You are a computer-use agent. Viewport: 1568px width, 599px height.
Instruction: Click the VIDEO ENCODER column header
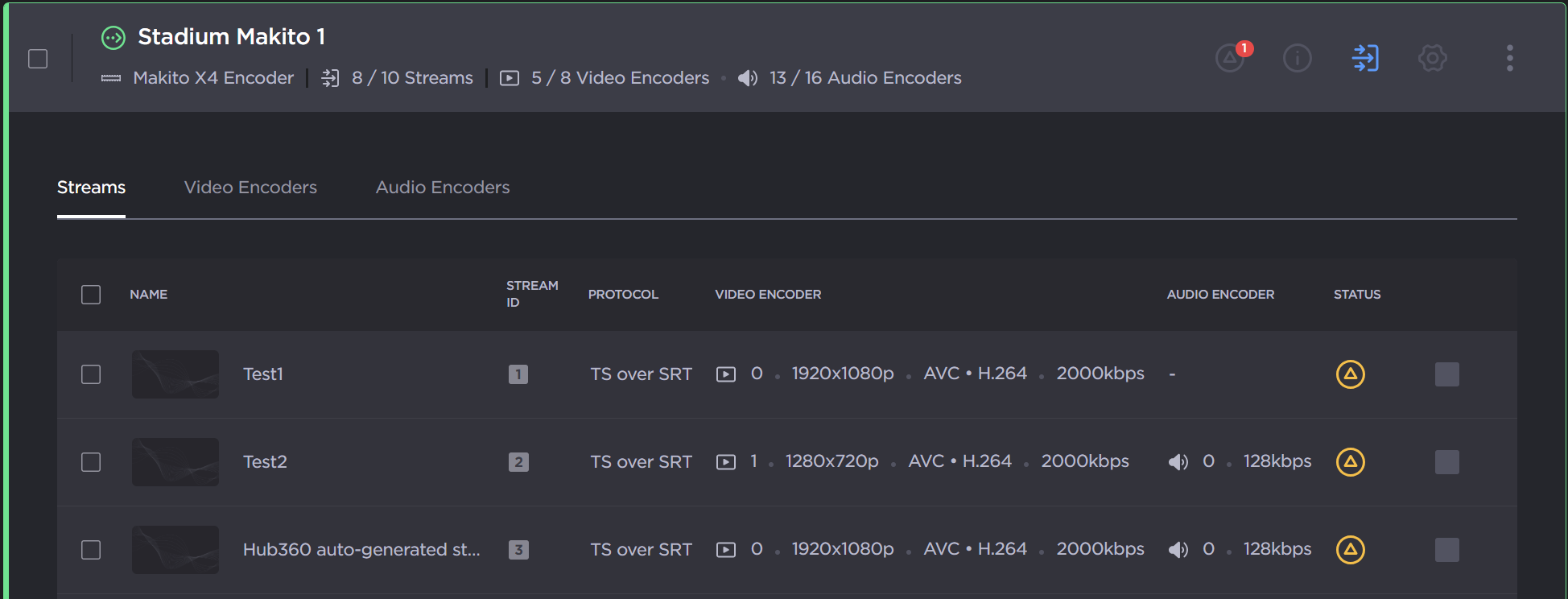[768, 295]
